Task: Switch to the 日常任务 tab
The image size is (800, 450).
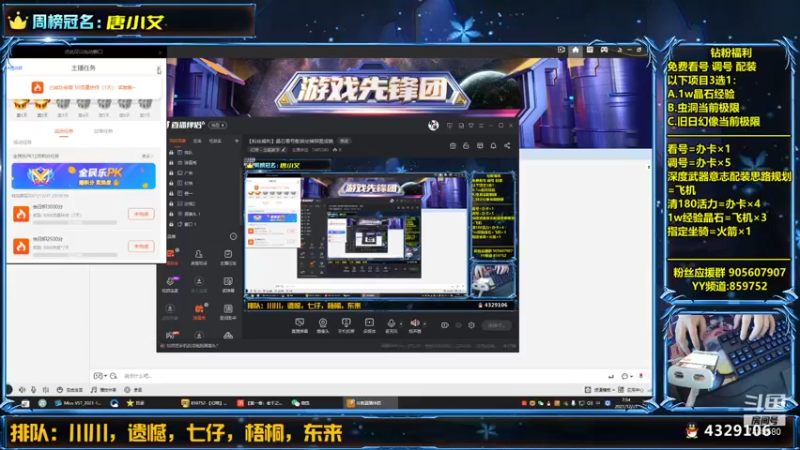Action: [103, 132]
